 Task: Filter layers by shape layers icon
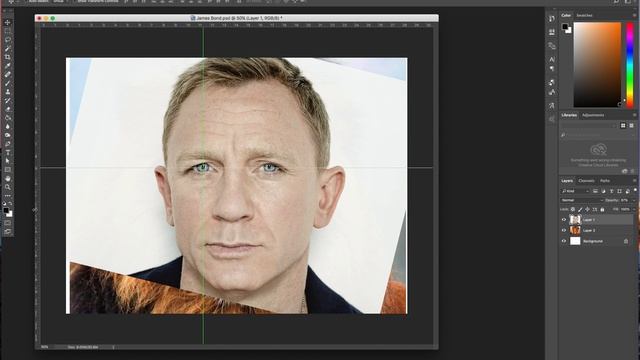click(619, 191)
